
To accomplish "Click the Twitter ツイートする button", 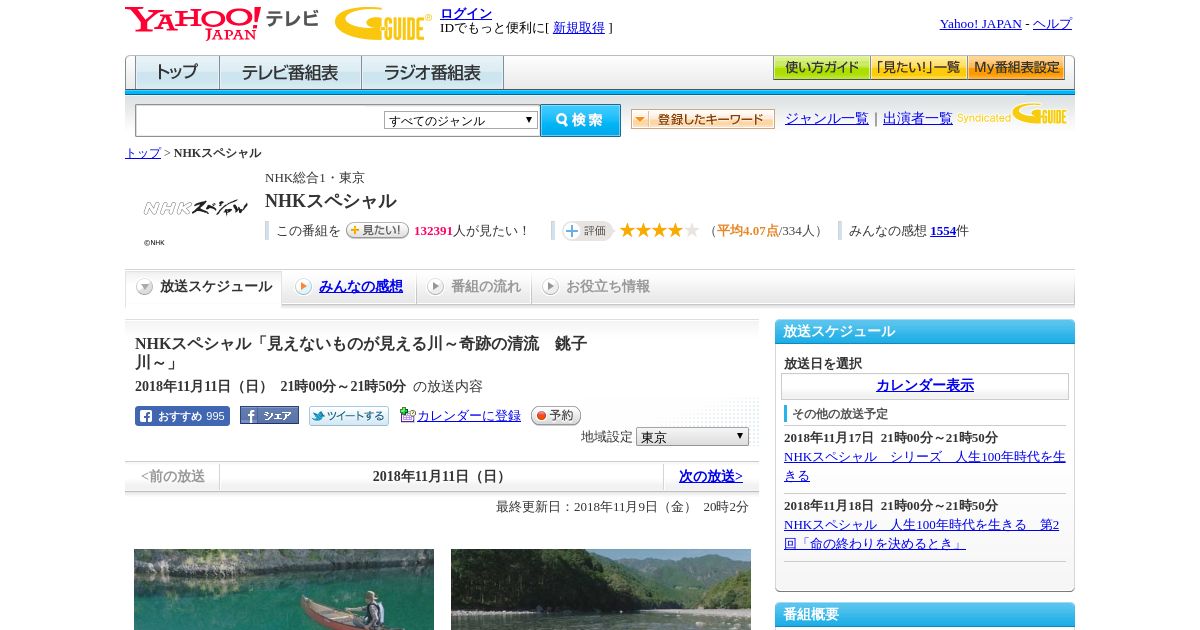I will click(349, 416).
